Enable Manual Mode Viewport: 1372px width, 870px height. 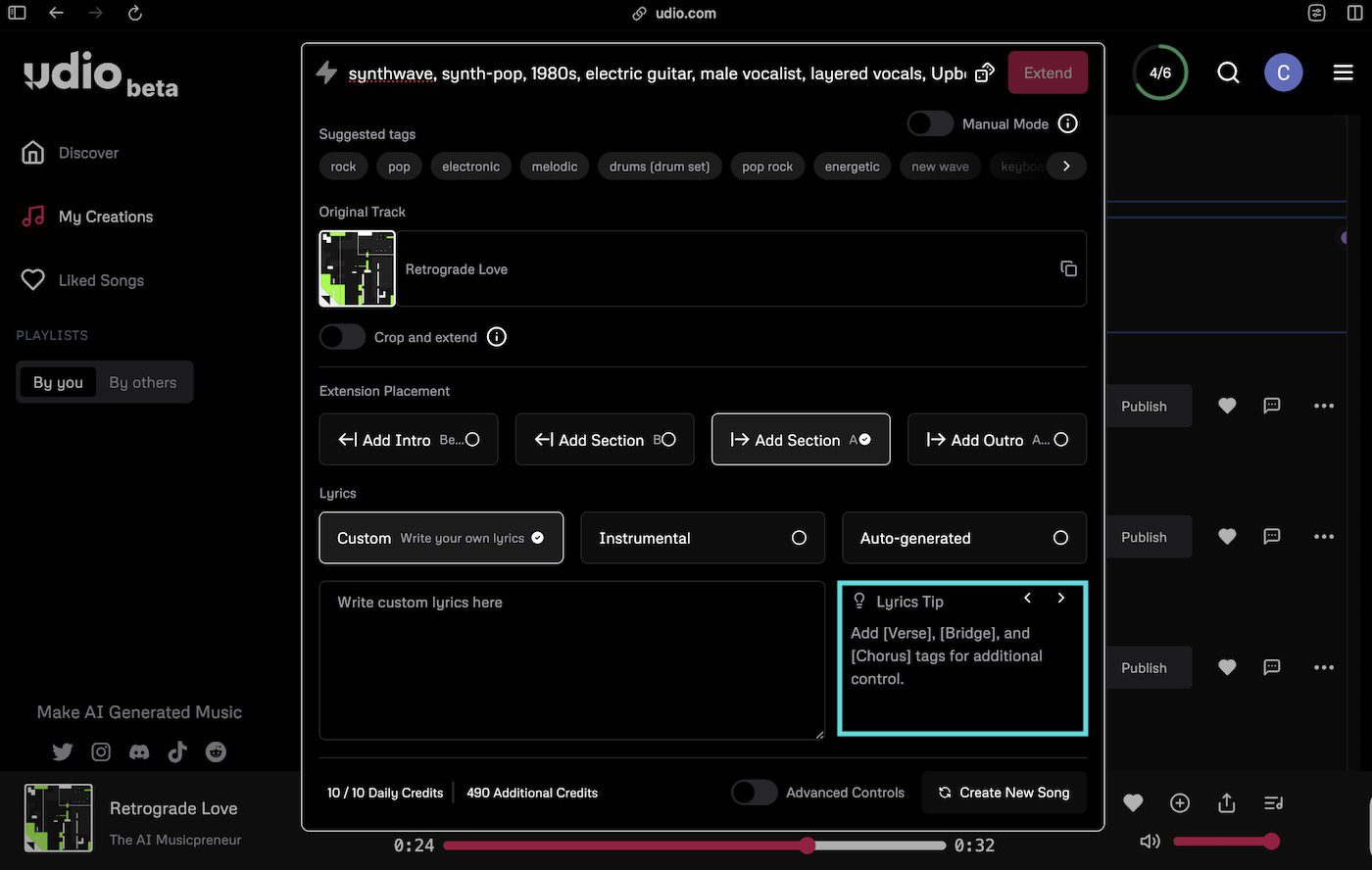929,122
